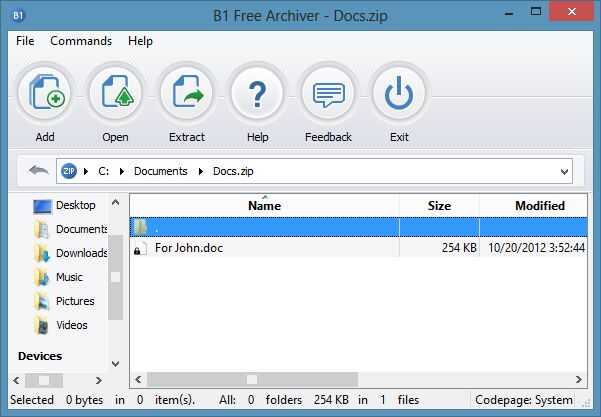Sort by the Size column header

[x=439, y=206]
